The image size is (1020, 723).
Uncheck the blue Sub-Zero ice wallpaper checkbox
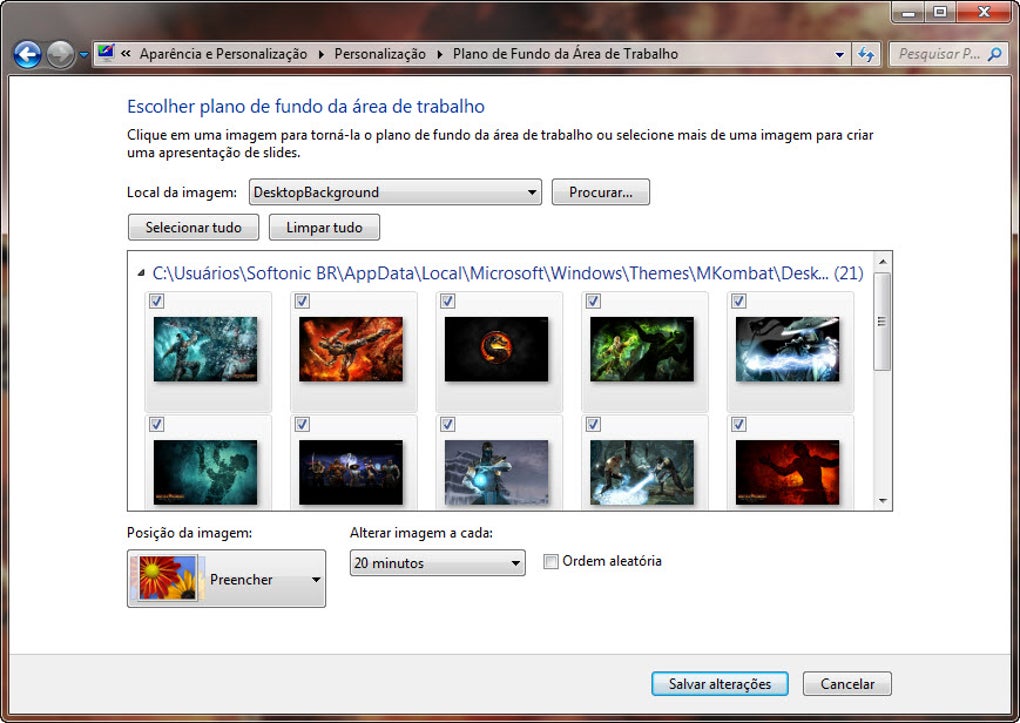[156, 301]
